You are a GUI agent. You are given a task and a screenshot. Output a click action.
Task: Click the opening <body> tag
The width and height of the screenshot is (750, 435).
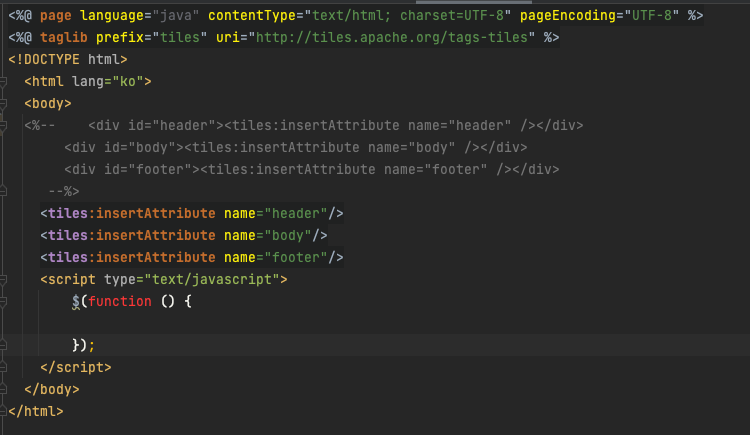click(48, 104)
